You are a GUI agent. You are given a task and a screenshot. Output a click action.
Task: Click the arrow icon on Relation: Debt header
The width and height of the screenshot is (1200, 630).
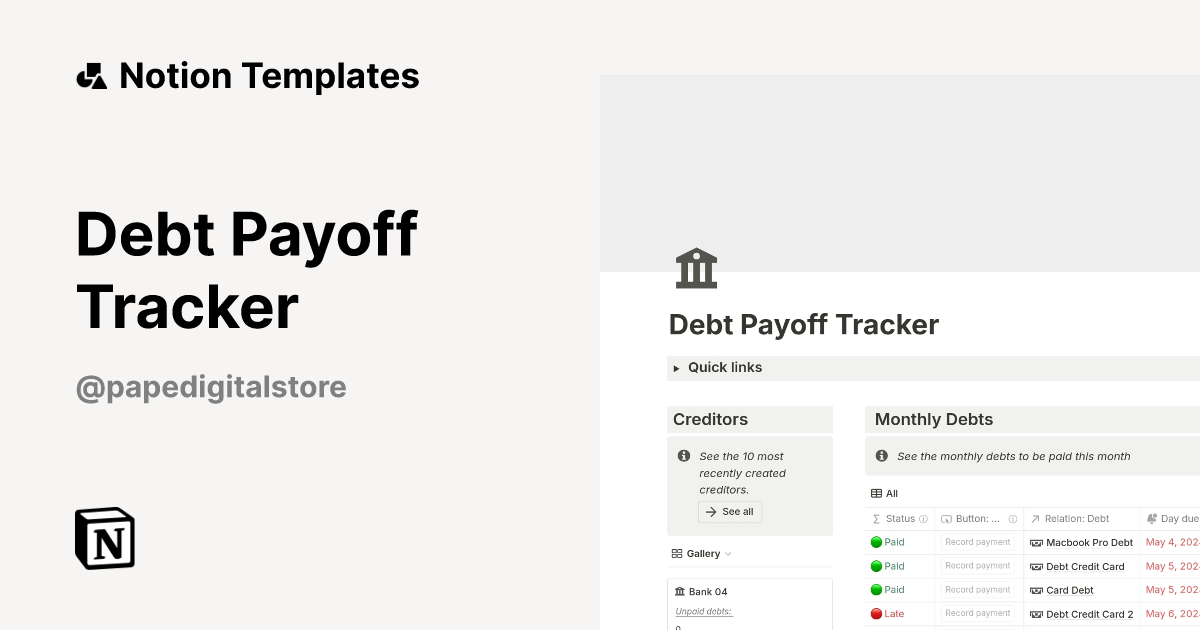1034,519
